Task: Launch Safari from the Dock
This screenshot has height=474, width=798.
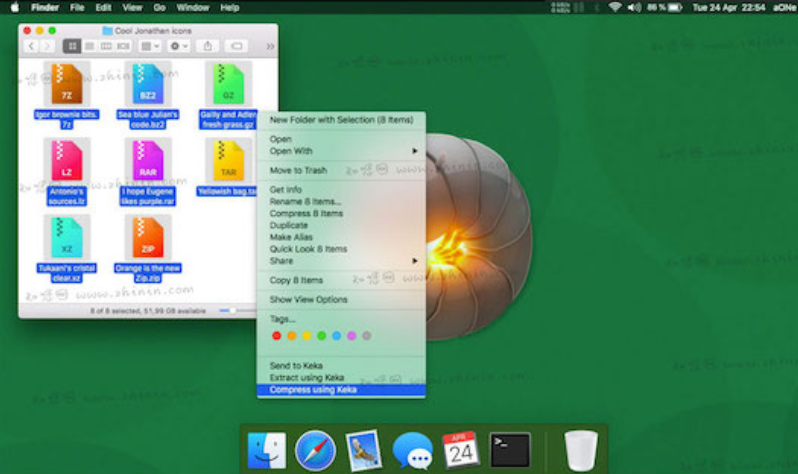Action: [314, 450]
